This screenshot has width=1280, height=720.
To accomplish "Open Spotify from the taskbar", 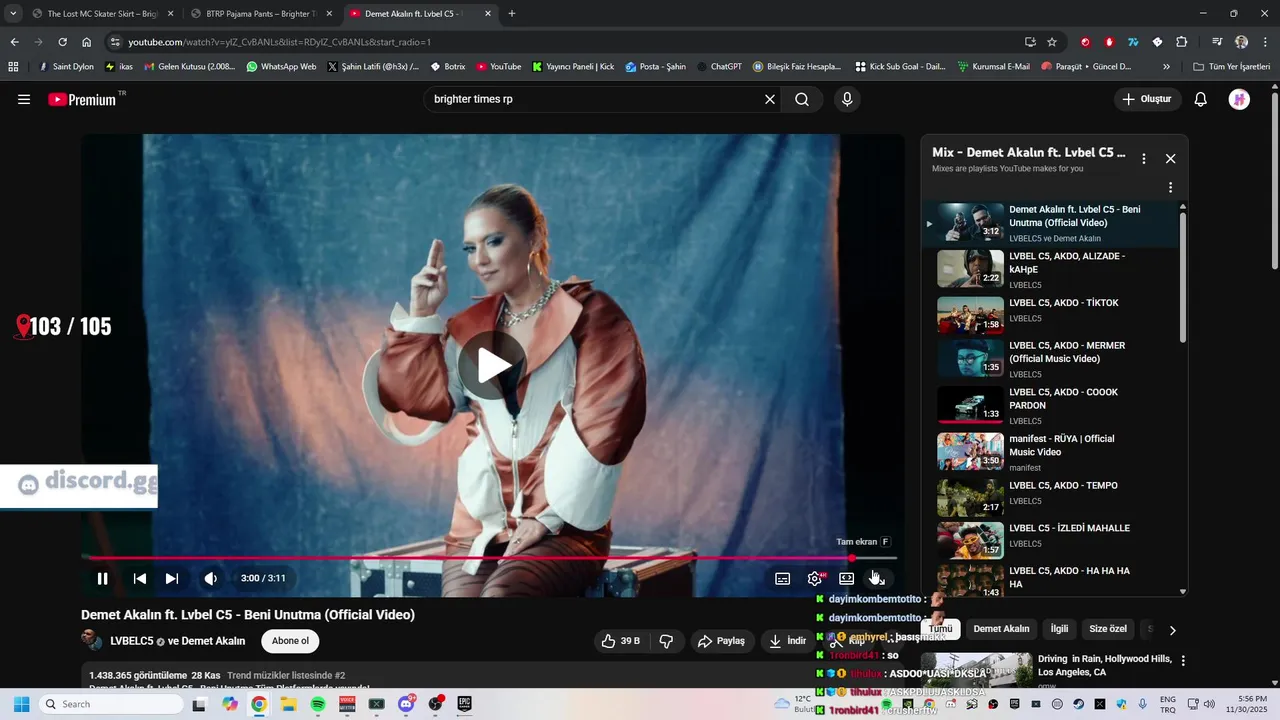I will (x=317, y=704).
